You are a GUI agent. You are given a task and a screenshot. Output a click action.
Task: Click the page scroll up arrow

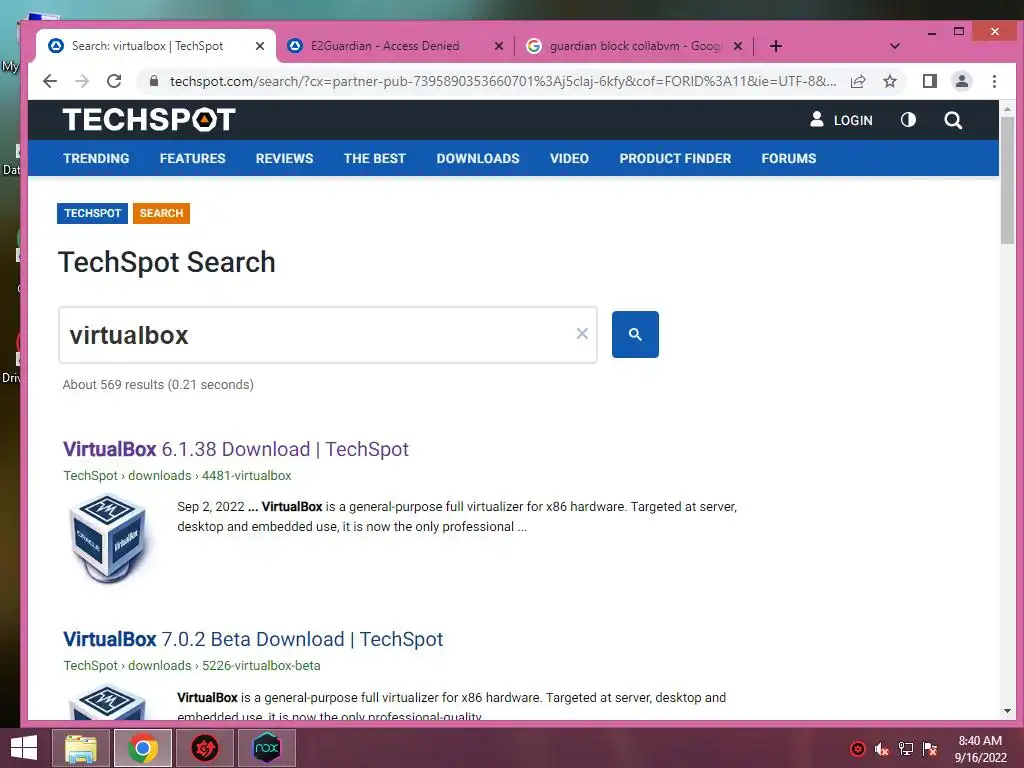(1007, 110)
